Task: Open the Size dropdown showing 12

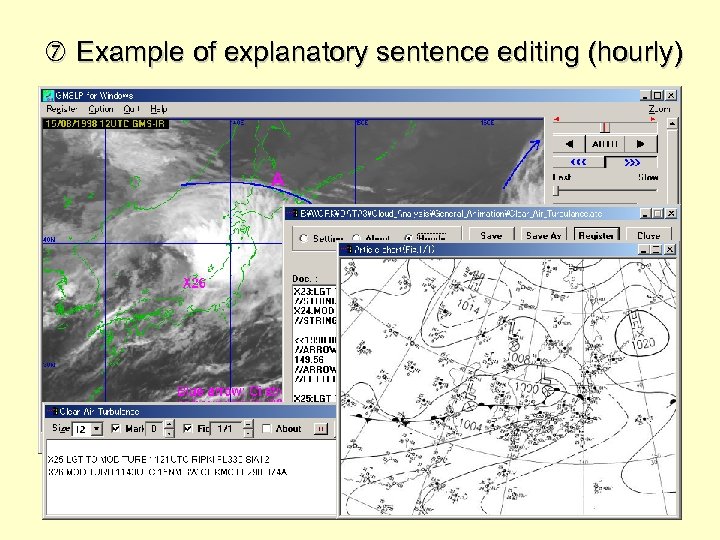Action: [96, 429]
